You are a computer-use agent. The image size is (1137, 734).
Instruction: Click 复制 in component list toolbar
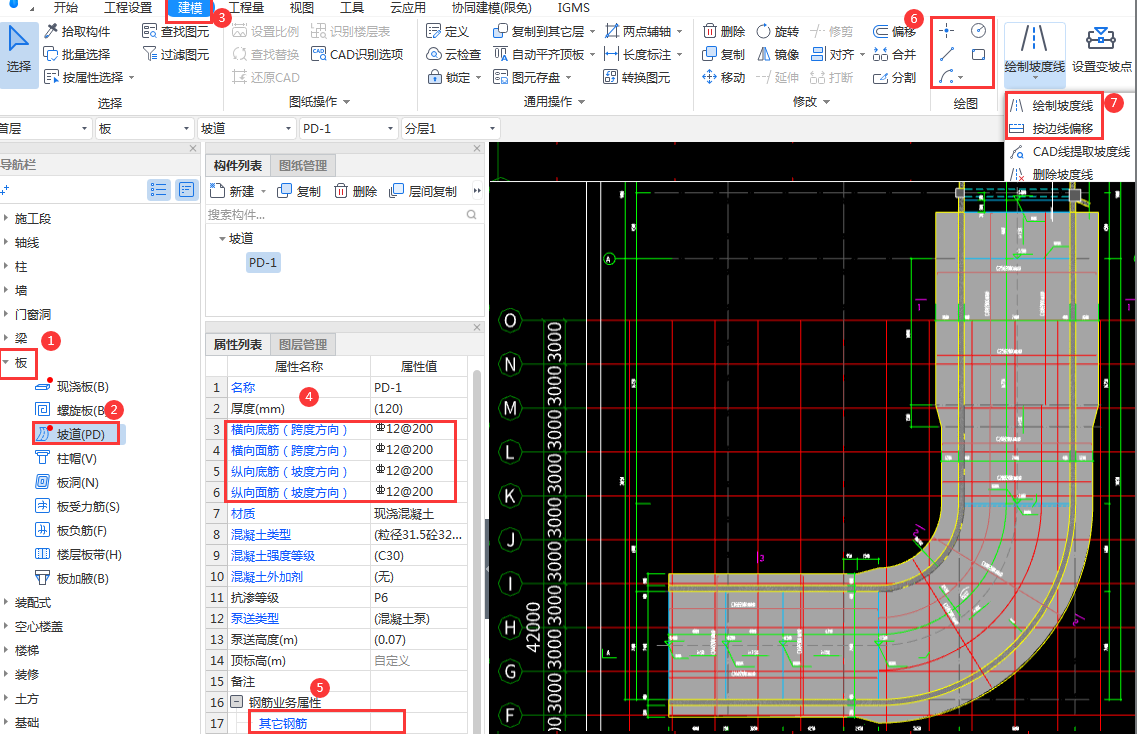(x=299, y=191)
